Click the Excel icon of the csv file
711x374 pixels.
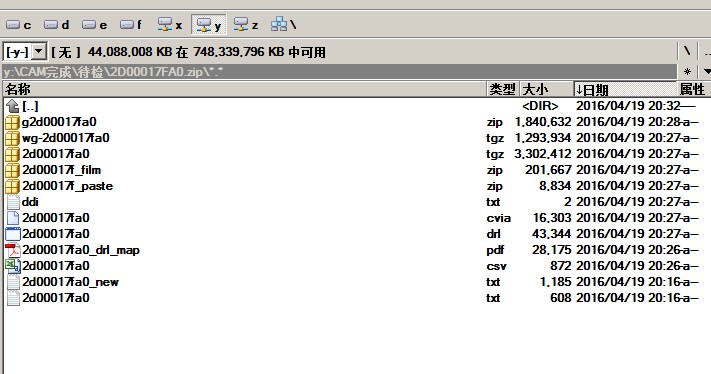pos(13,266)
